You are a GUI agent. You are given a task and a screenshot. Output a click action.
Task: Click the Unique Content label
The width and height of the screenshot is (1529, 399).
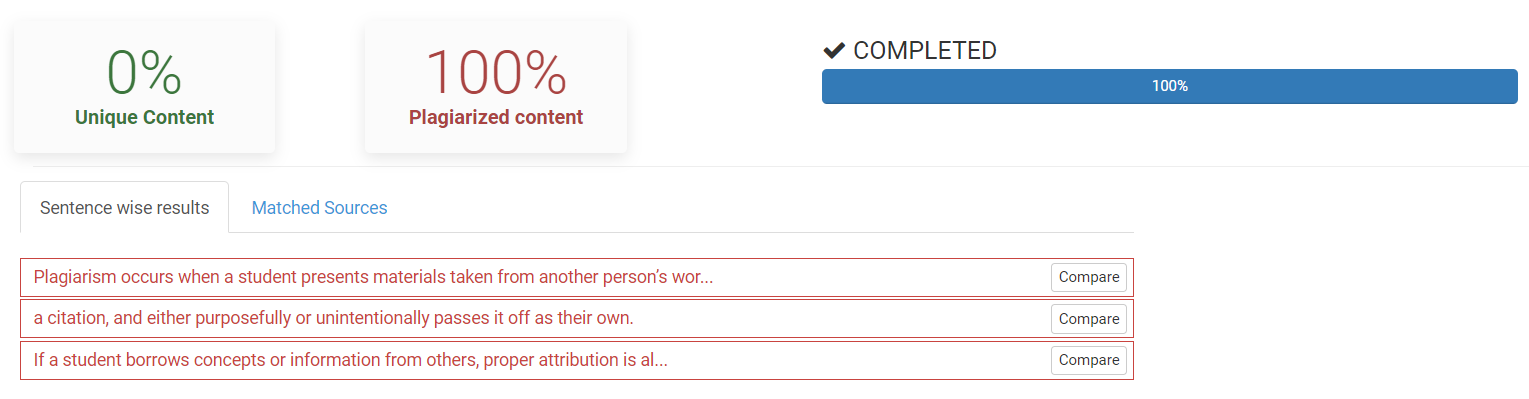coord(144,117)
